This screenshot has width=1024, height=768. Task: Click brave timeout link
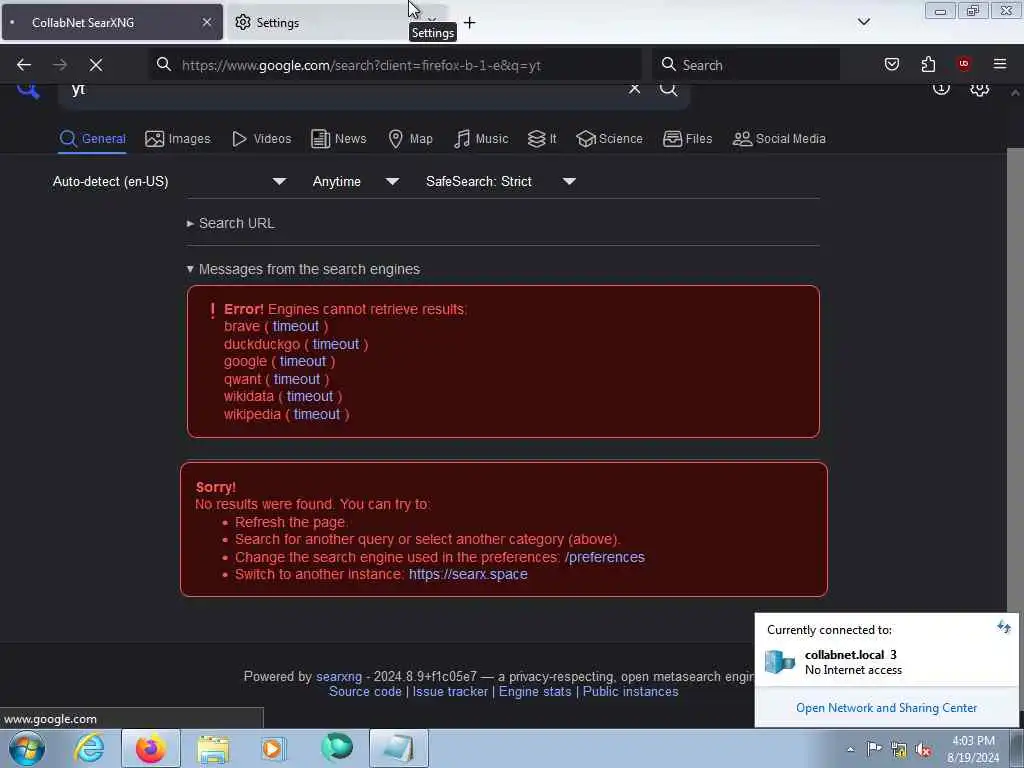(x=296, y=327)
